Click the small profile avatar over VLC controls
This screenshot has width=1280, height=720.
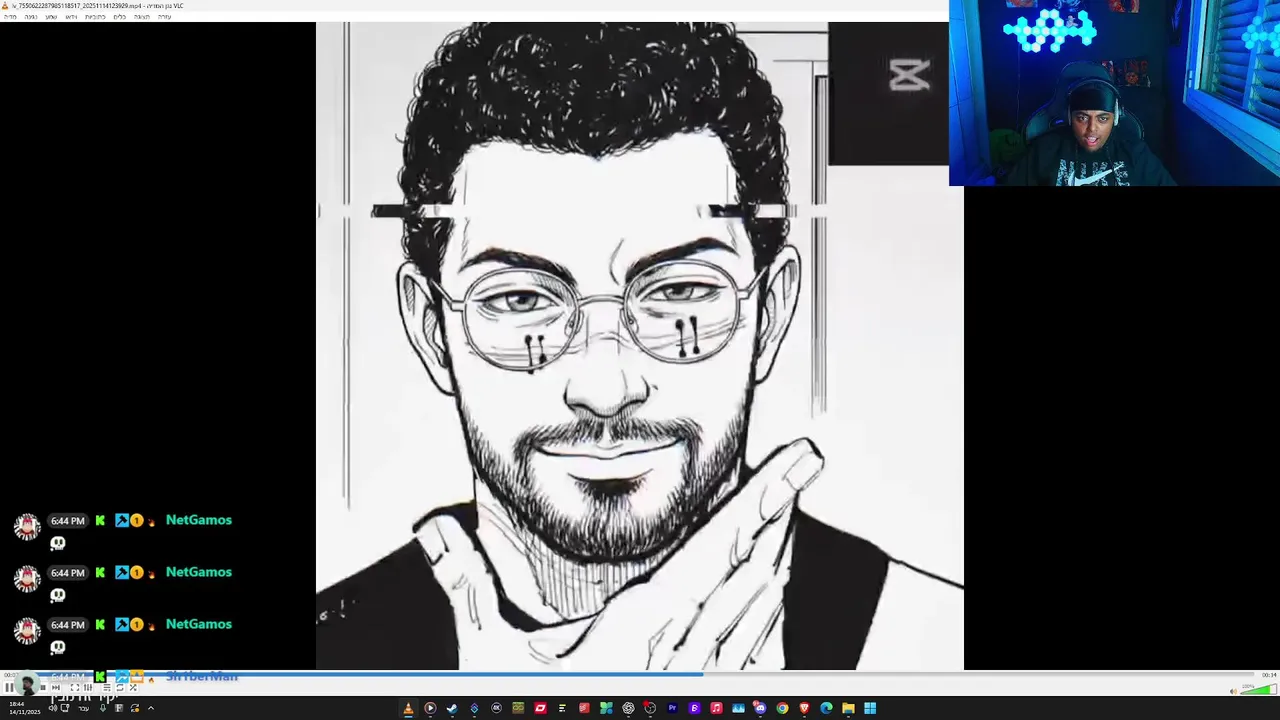click(x=27, y=684)
